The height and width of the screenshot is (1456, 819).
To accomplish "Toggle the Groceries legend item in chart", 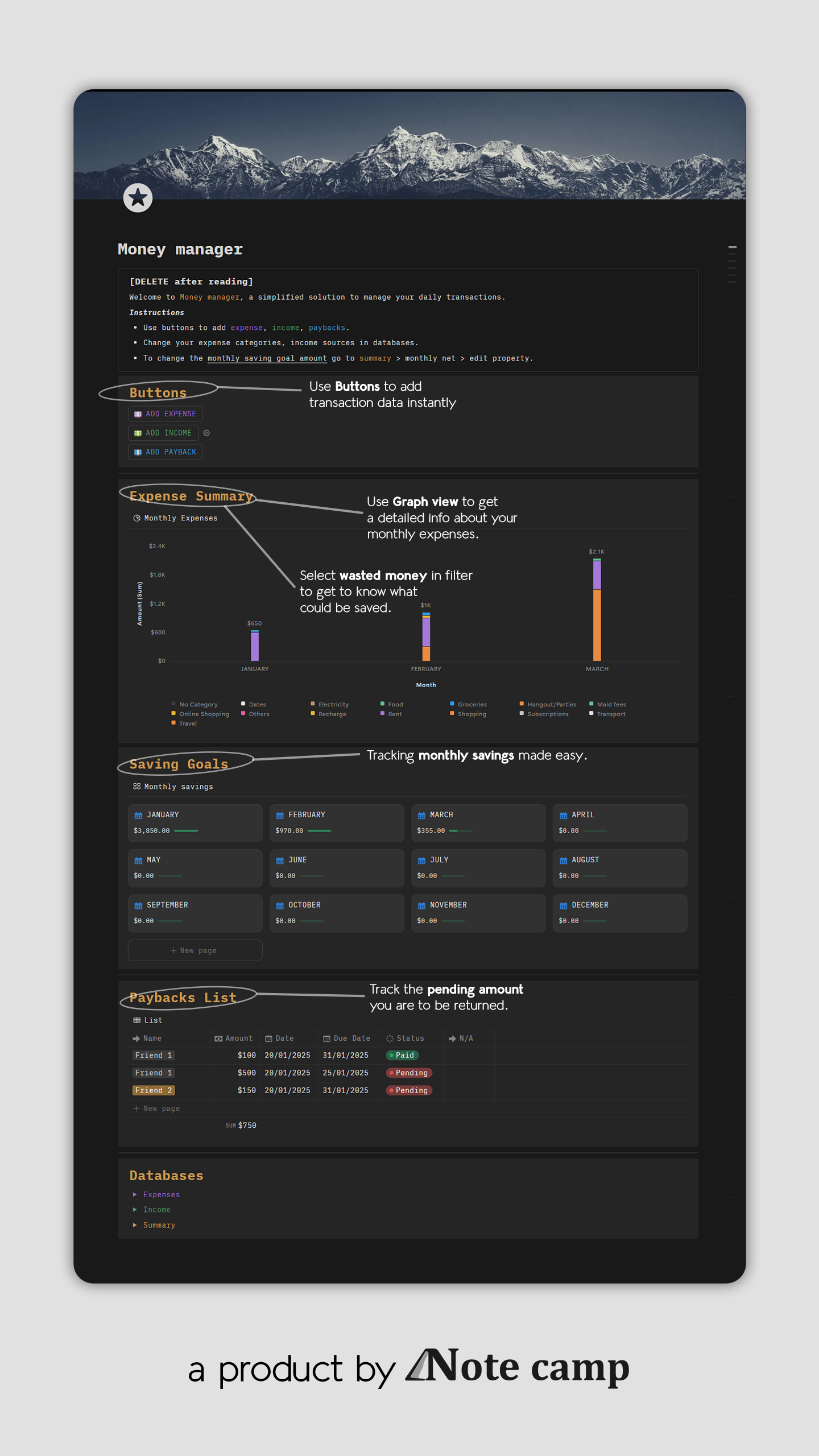I will pos(468,704).
